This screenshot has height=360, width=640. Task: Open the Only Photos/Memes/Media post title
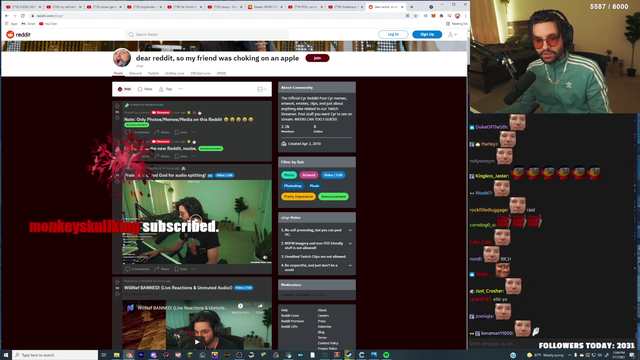point(174,120)
